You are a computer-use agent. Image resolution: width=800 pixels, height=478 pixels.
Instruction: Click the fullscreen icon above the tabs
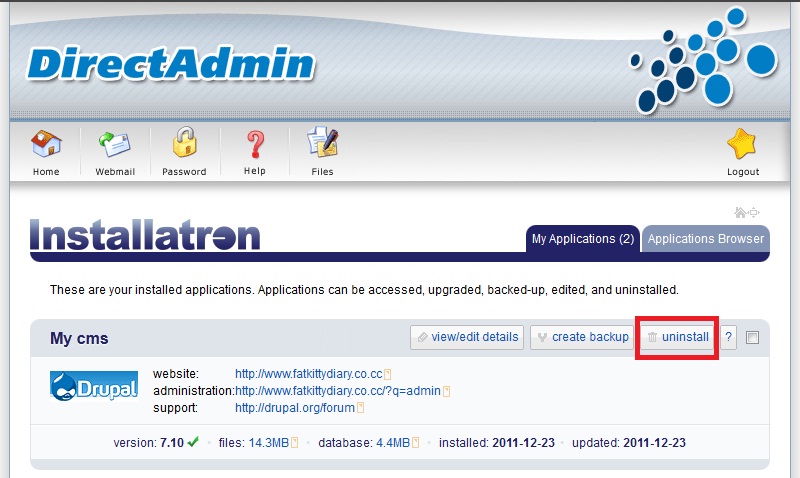pos(754,212)
